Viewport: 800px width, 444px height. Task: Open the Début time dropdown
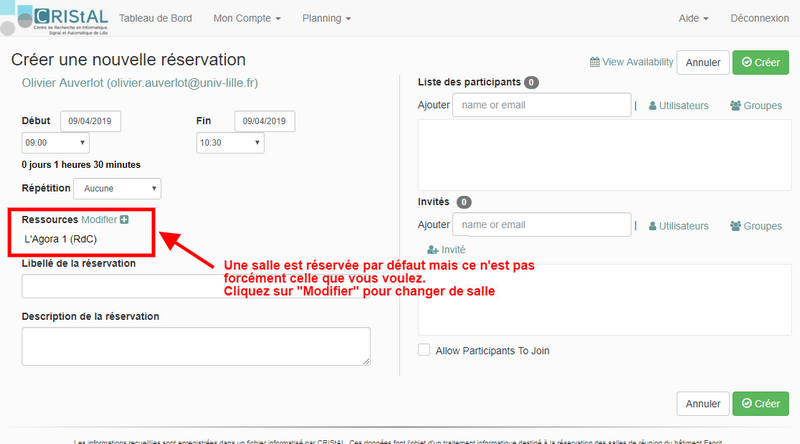coord(55,143)
